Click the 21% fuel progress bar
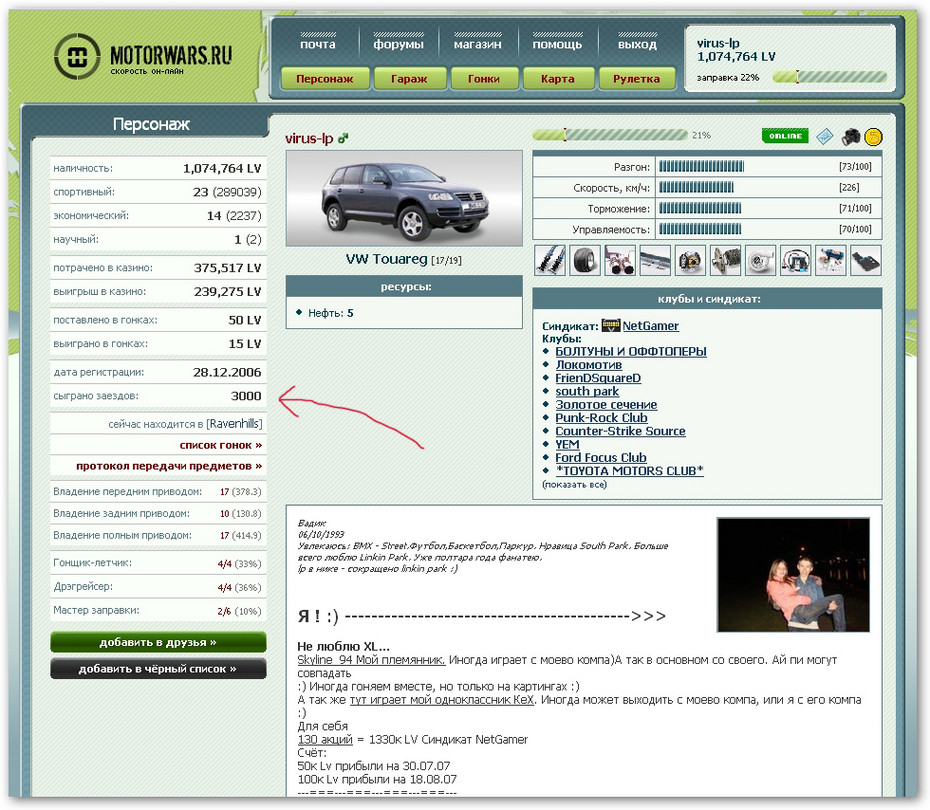 click(609, 135)
